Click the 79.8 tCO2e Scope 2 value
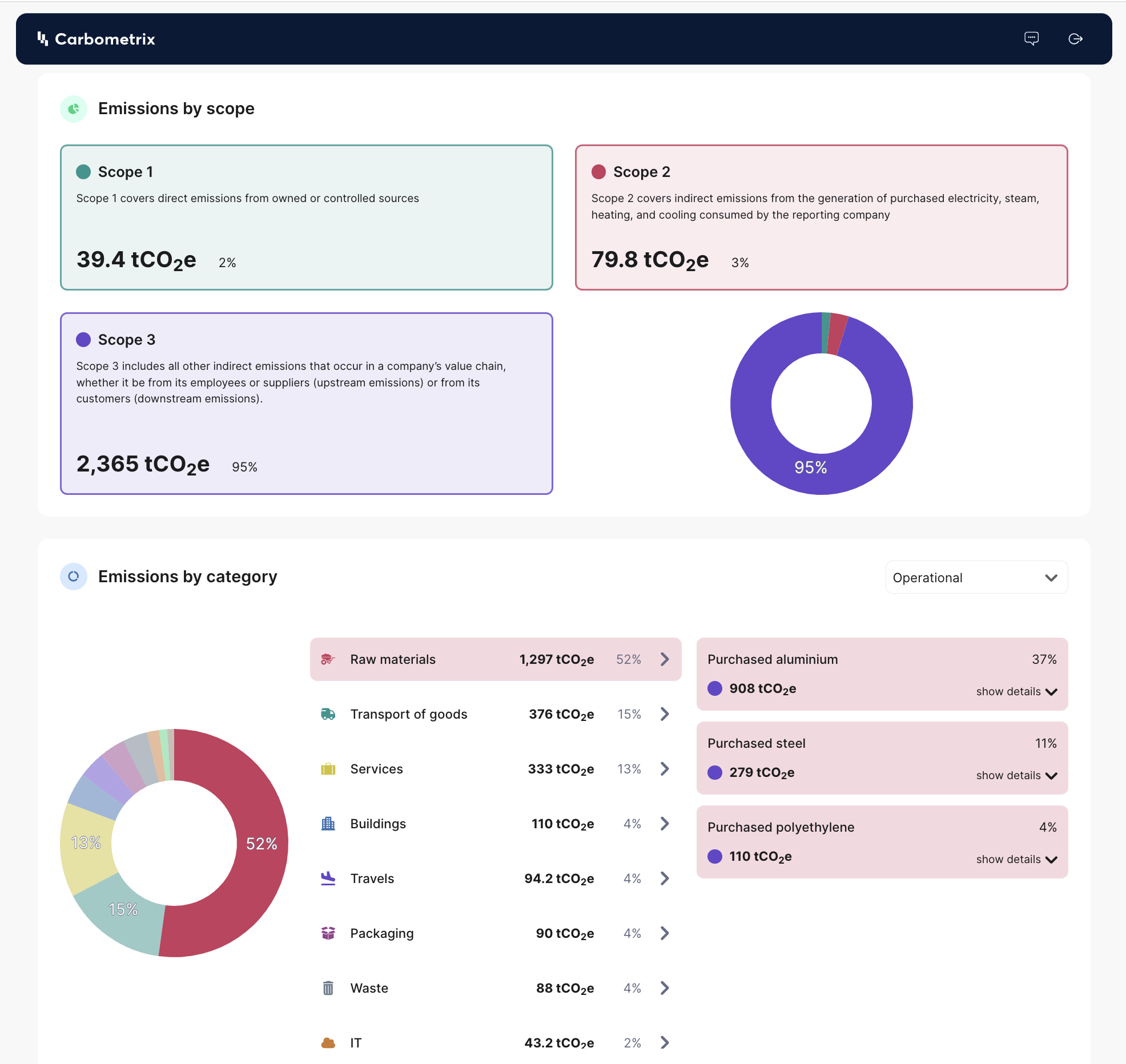This screenshot has height=1064, width=1126. pos(650,260)
